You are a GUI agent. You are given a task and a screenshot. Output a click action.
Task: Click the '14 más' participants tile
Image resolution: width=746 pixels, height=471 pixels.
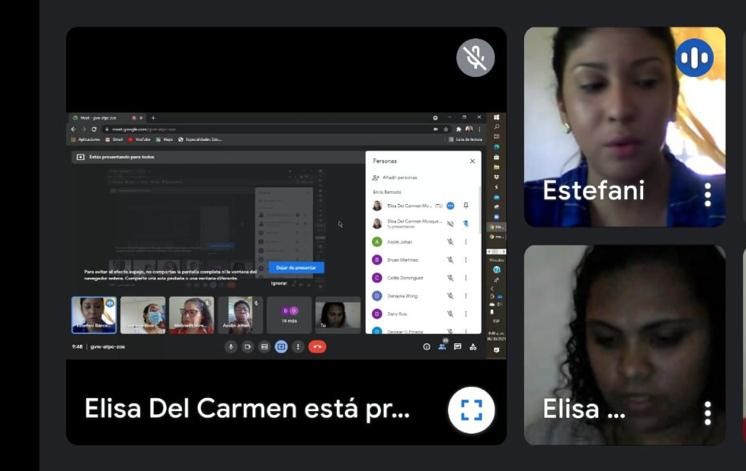[289, 315]
